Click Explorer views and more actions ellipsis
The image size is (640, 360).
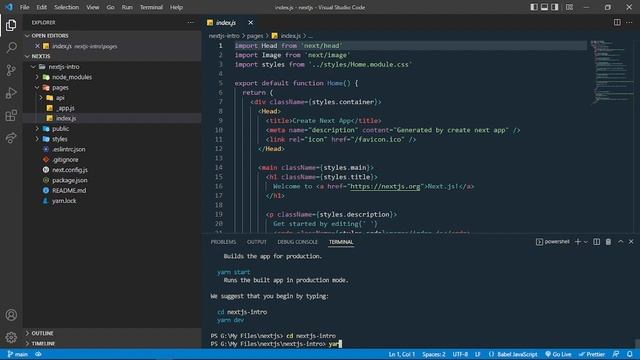pos(191,22)
